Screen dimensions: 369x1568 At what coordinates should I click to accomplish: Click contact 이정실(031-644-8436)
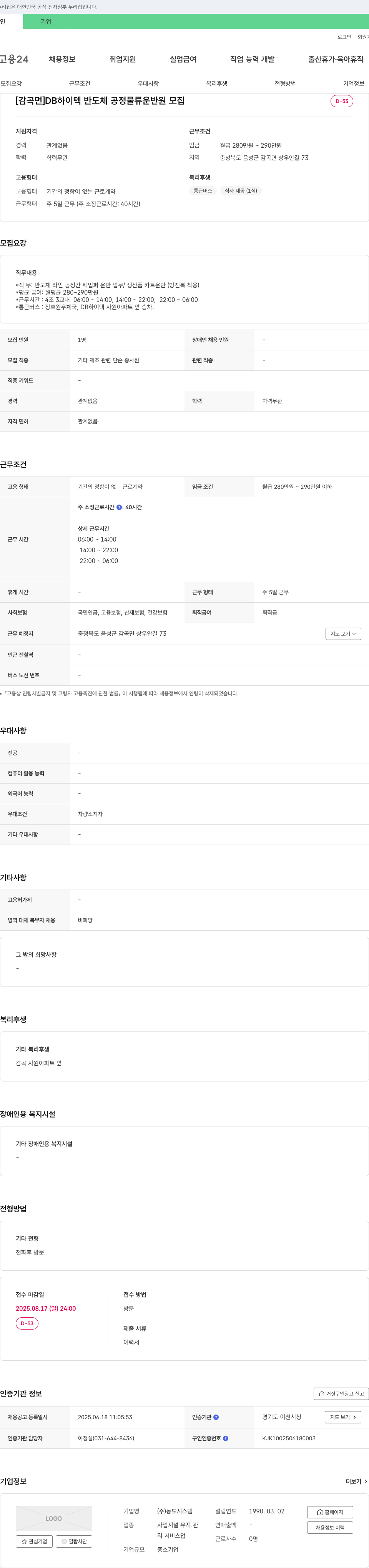pyautogui.click(x=106, y=1438)
